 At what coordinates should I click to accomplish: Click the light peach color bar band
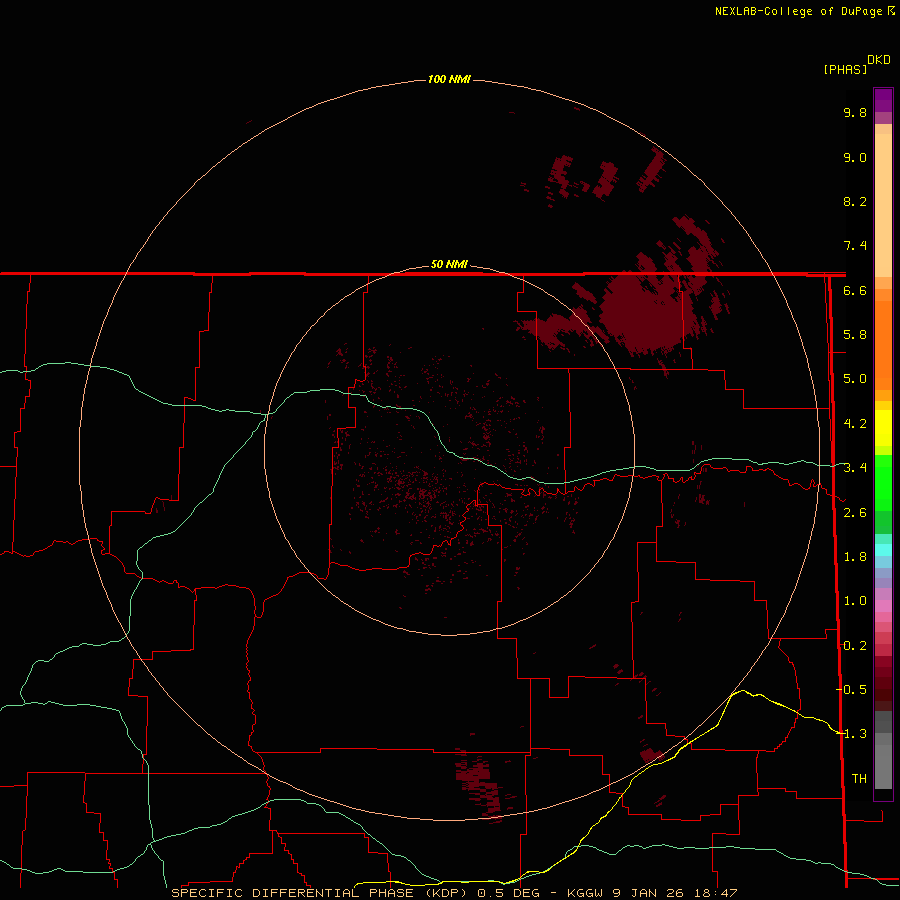[883, 205]
